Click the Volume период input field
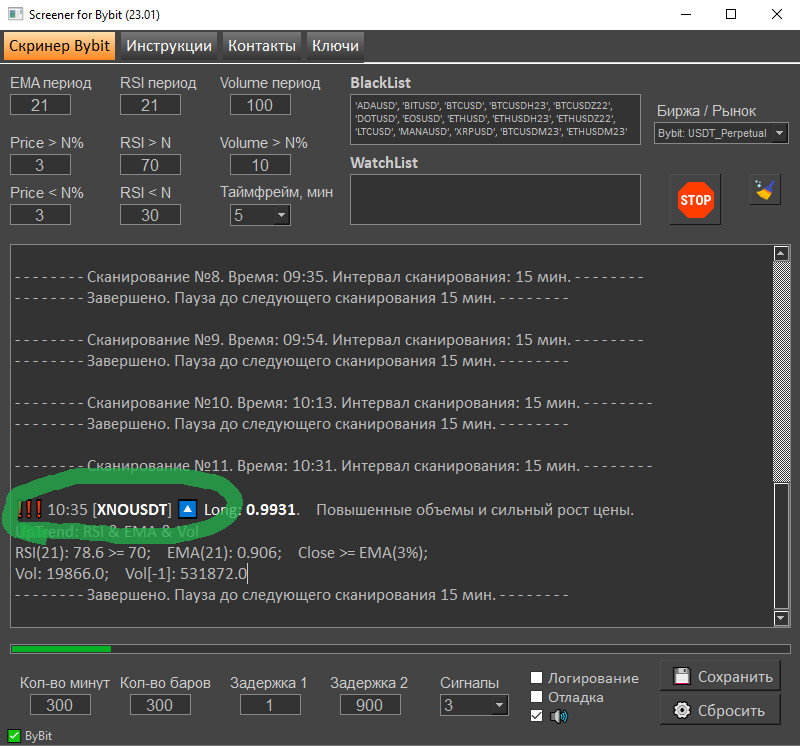This screenshot has height=746, width=800. click(260, 105)
